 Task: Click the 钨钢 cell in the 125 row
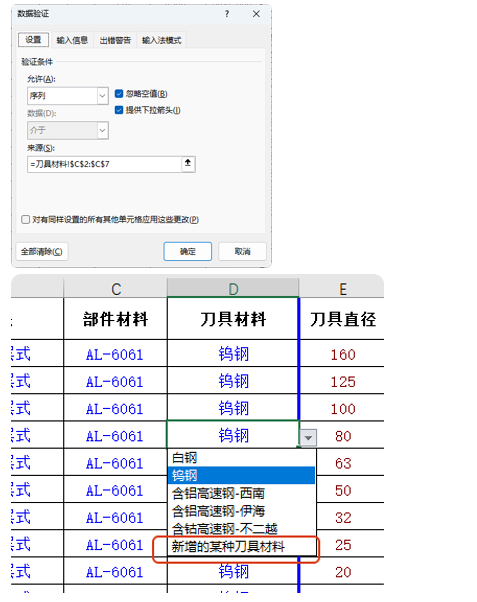coord(233,381)
